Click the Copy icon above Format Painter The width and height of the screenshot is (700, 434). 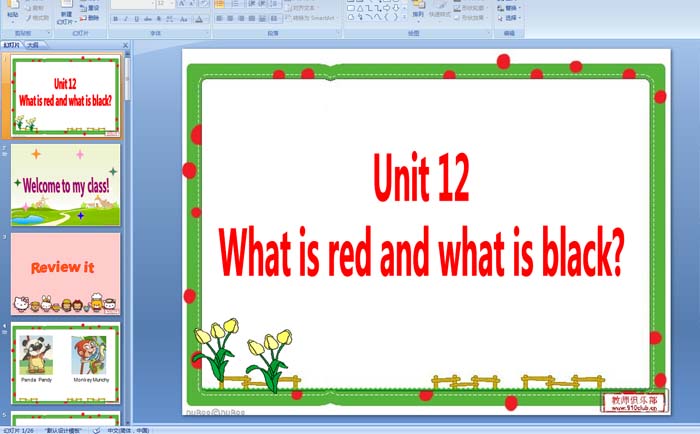tap(29, 8)
